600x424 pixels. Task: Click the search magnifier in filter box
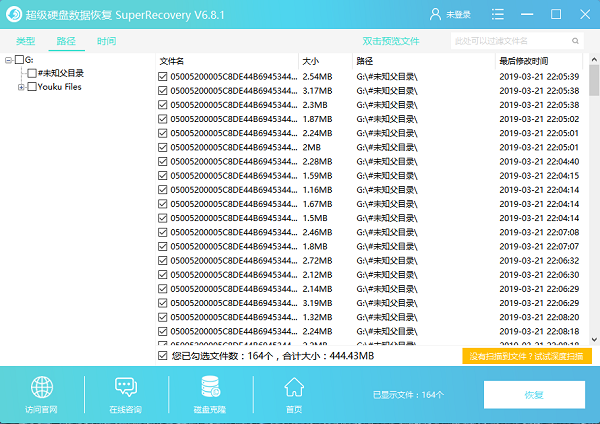(578, 41)
